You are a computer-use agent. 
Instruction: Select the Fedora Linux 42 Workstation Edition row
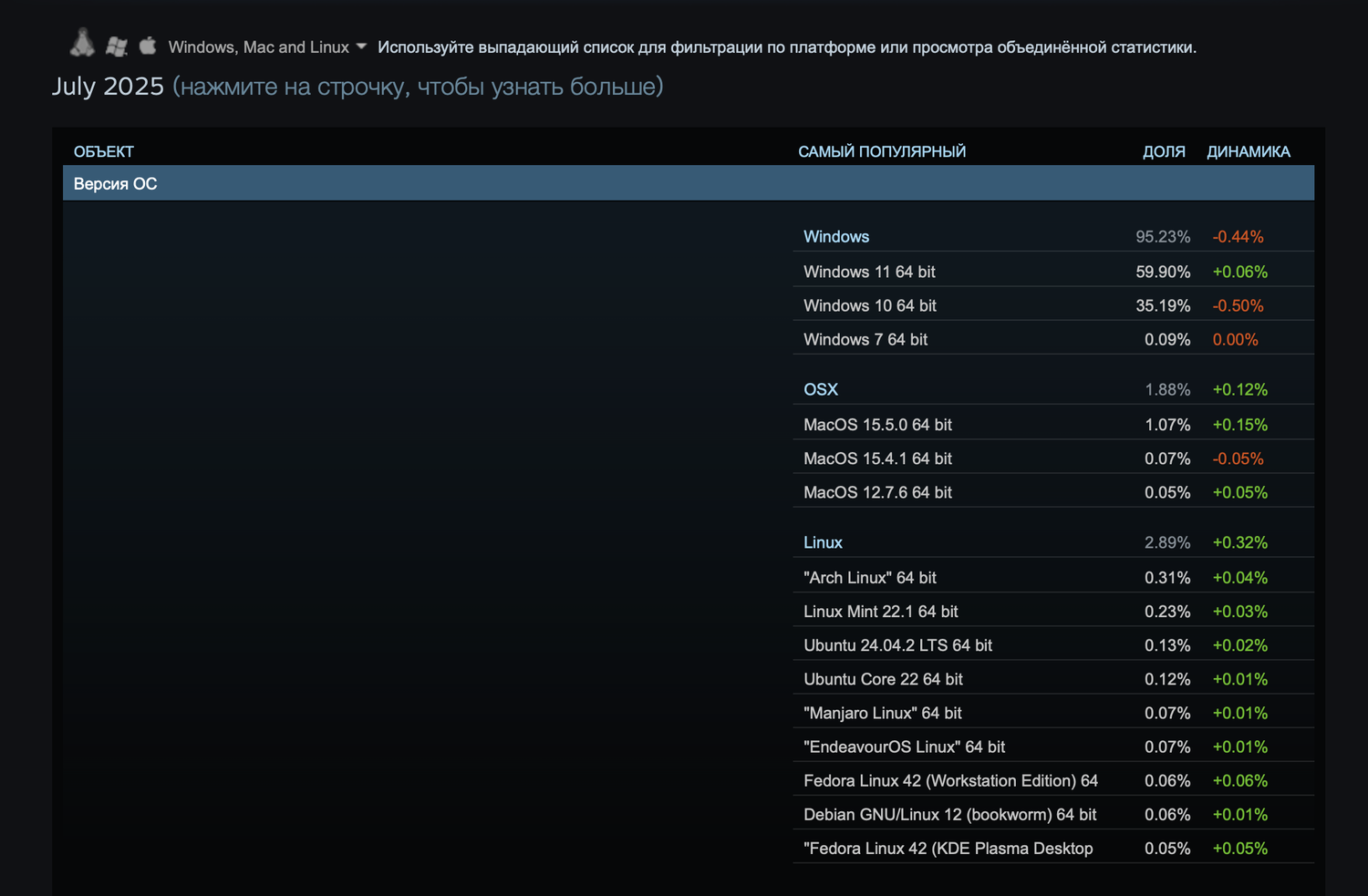pos(1053,780)
